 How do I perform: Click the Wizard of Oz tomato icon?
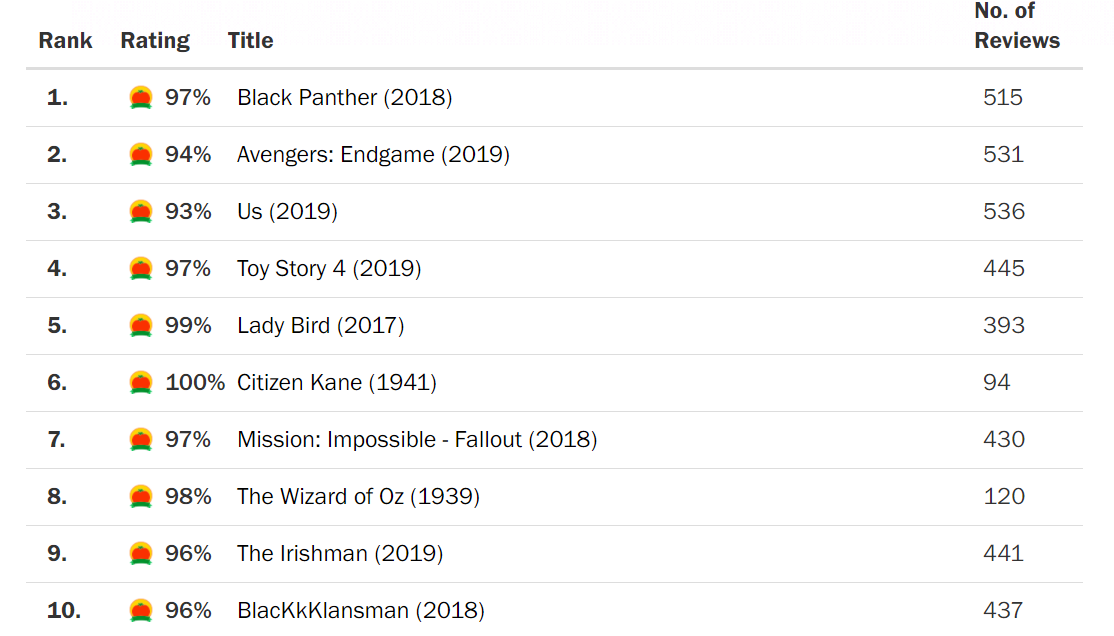[141, 496]
